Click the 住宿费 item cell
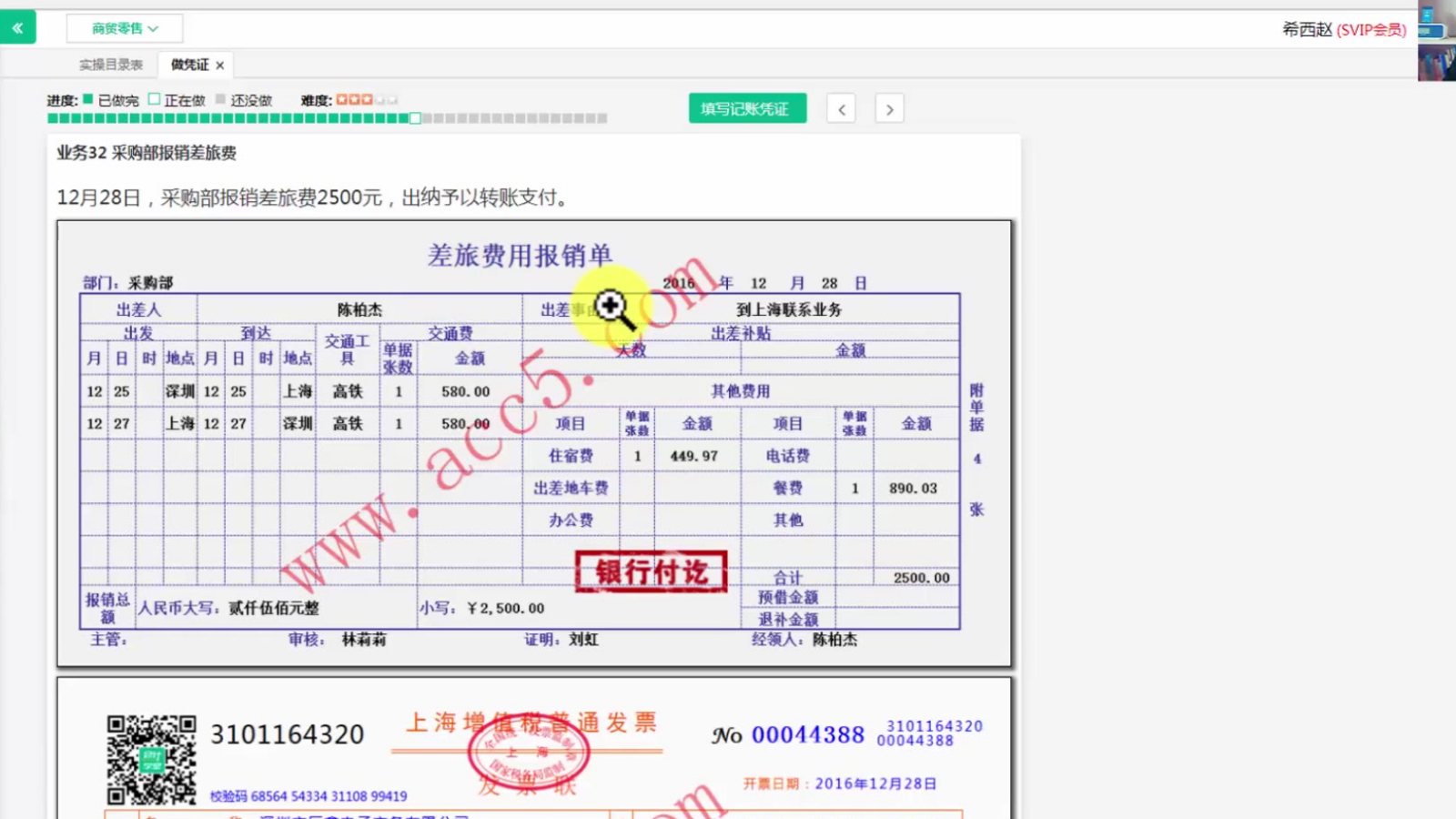Screen dimensions: 1456x819 coord(571,456)
